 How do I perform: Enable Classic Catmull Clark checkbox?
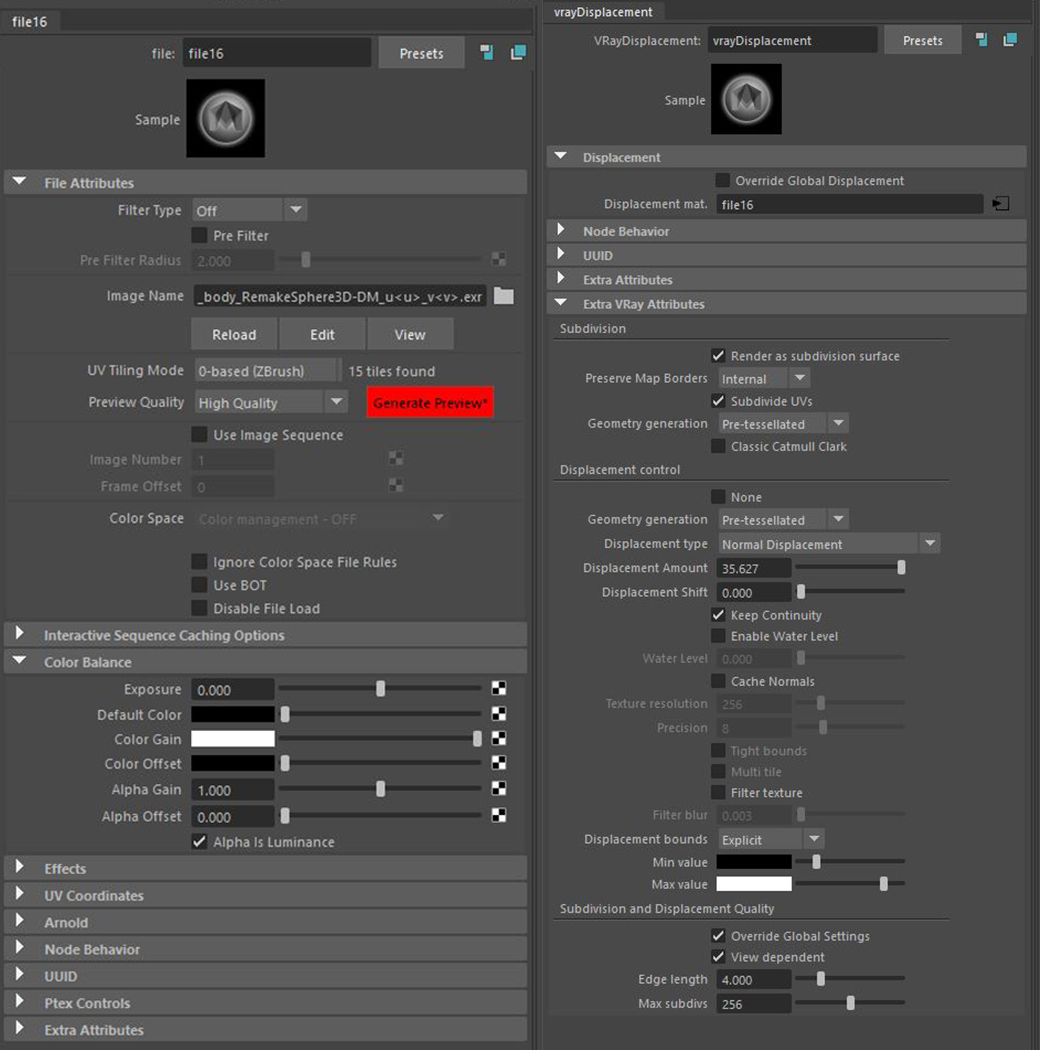(x=718, y=446)
